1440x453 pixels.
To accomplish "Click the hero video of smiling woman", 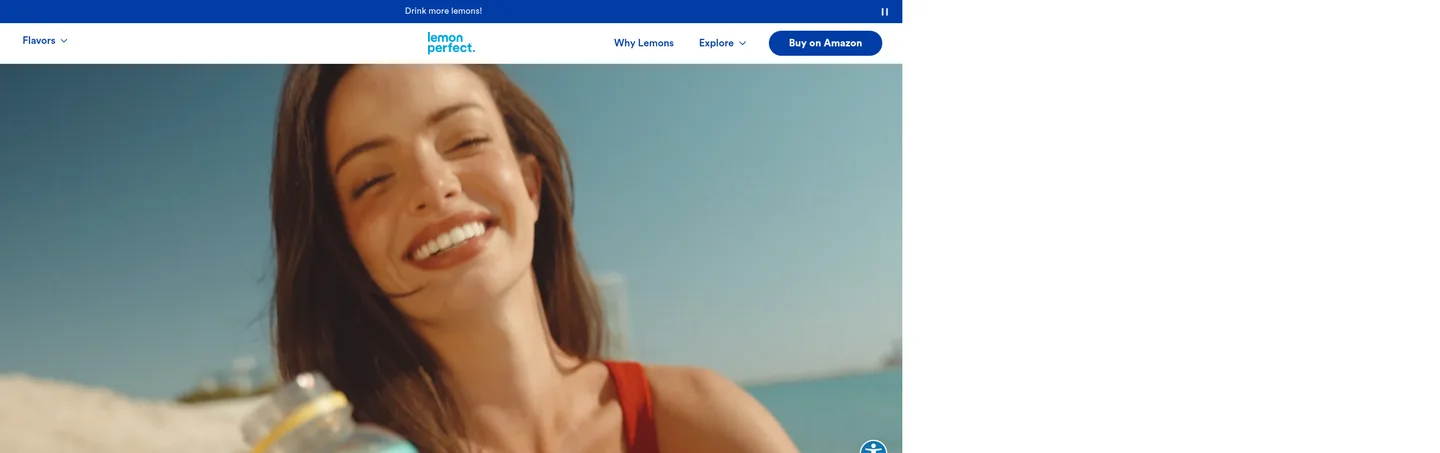I will [451, 258].
